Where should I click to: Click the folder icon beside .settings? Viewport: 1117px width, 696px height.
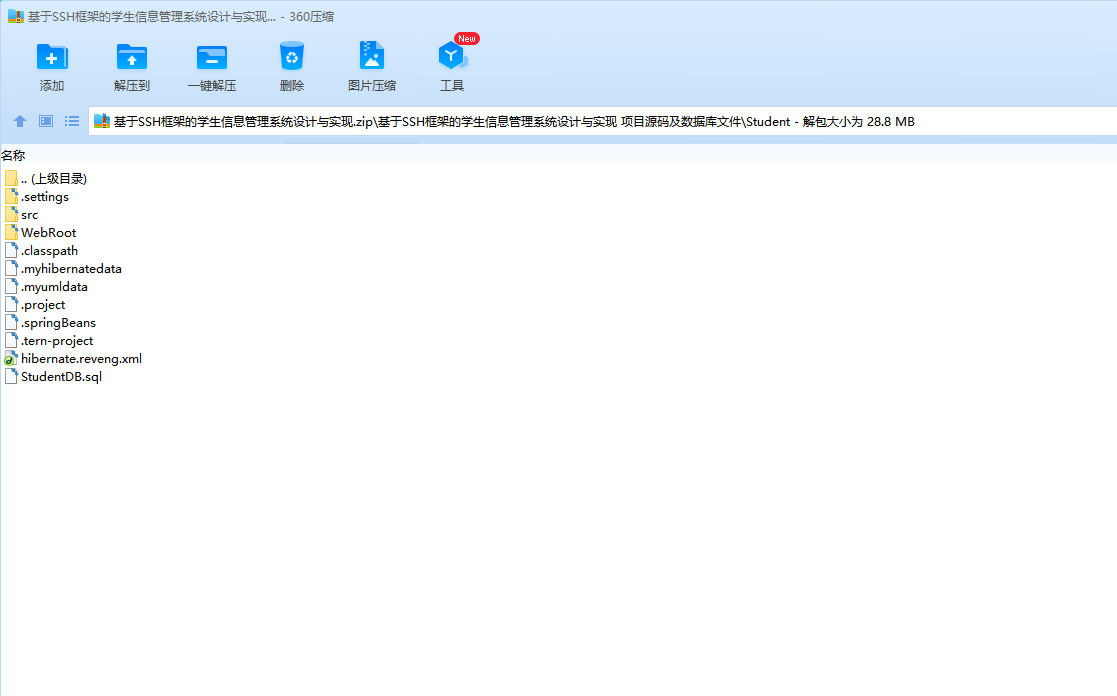click(11, 197)
